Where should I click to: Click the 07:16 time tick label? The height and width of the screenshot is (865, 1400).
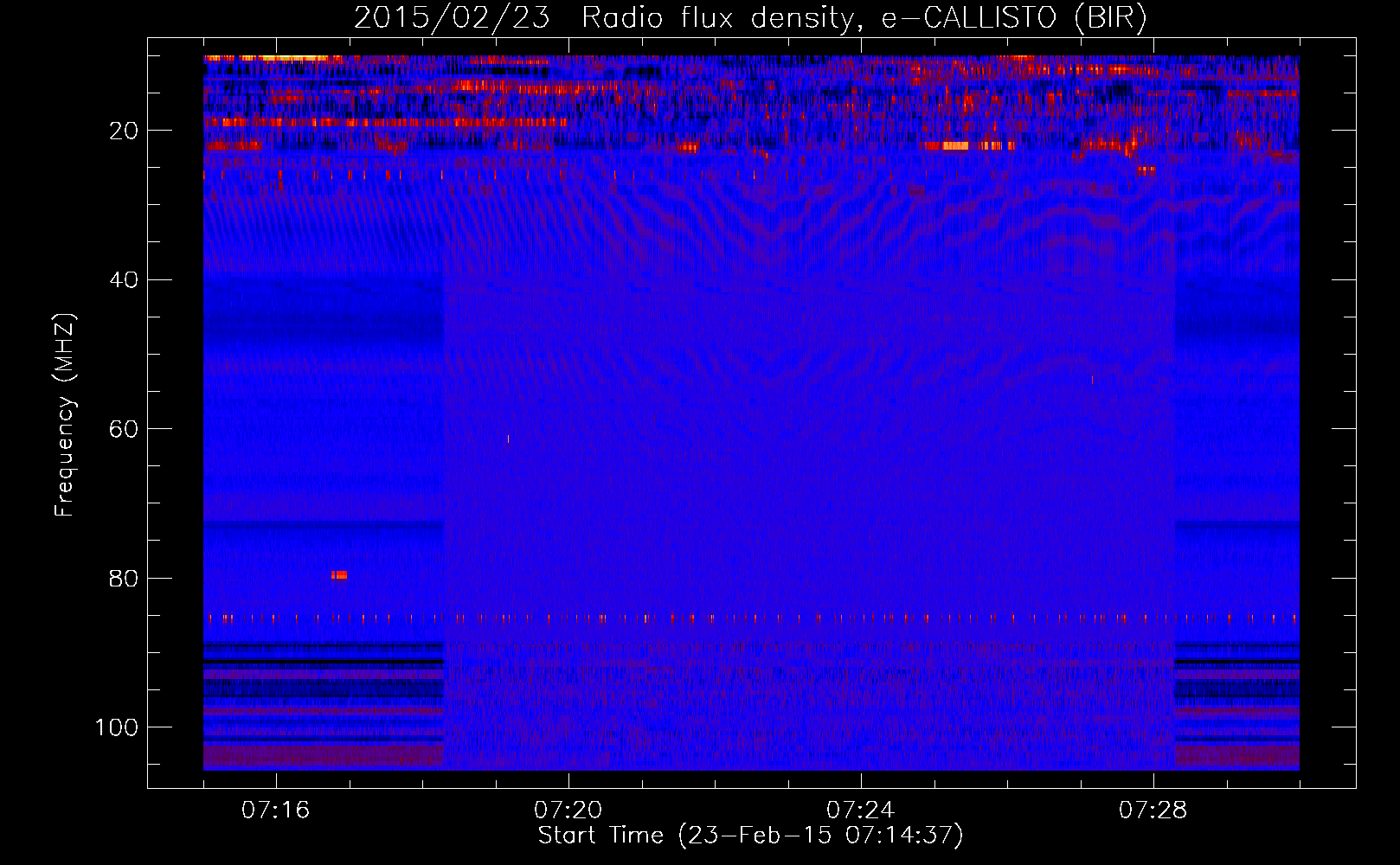pyautogui.click(x=275, y=811)
